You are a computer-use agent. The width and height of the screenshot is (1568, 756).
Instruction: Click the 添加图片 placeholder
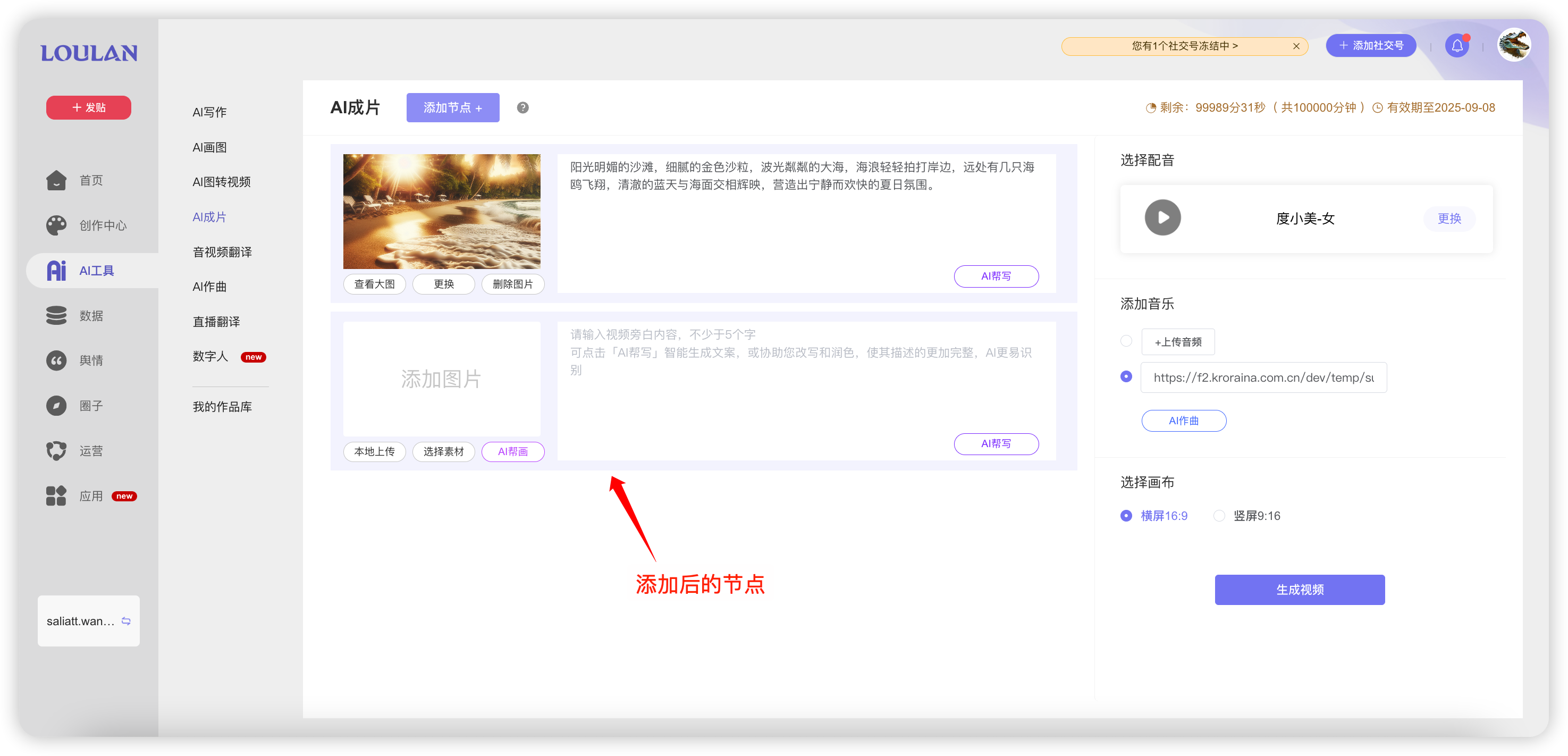(x=442, y=379)
